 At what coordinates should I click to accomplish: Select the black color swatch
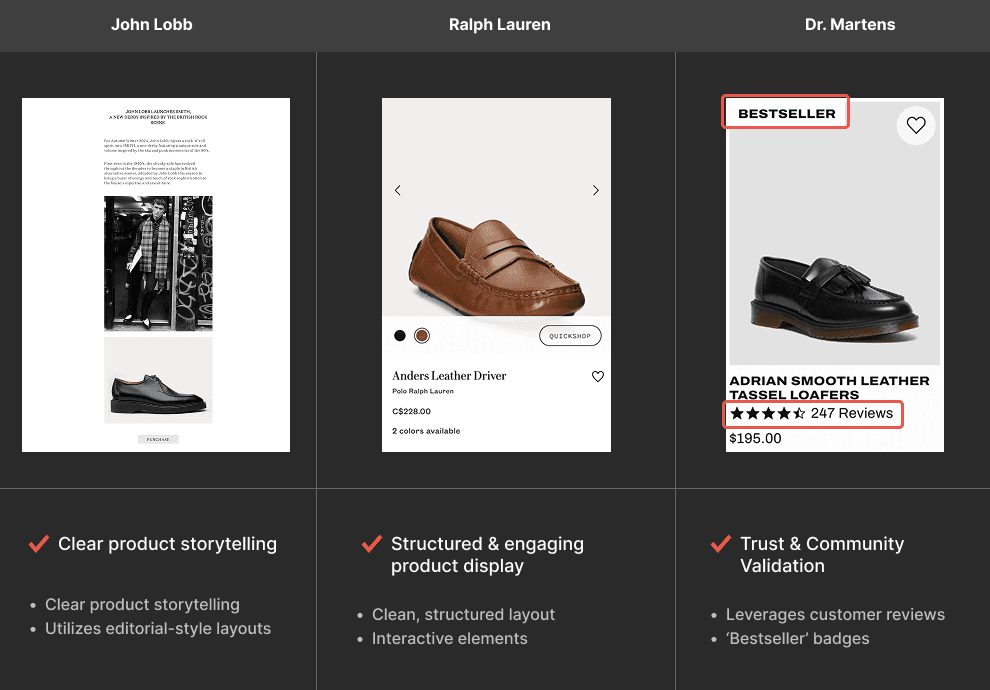pos(400,335)
